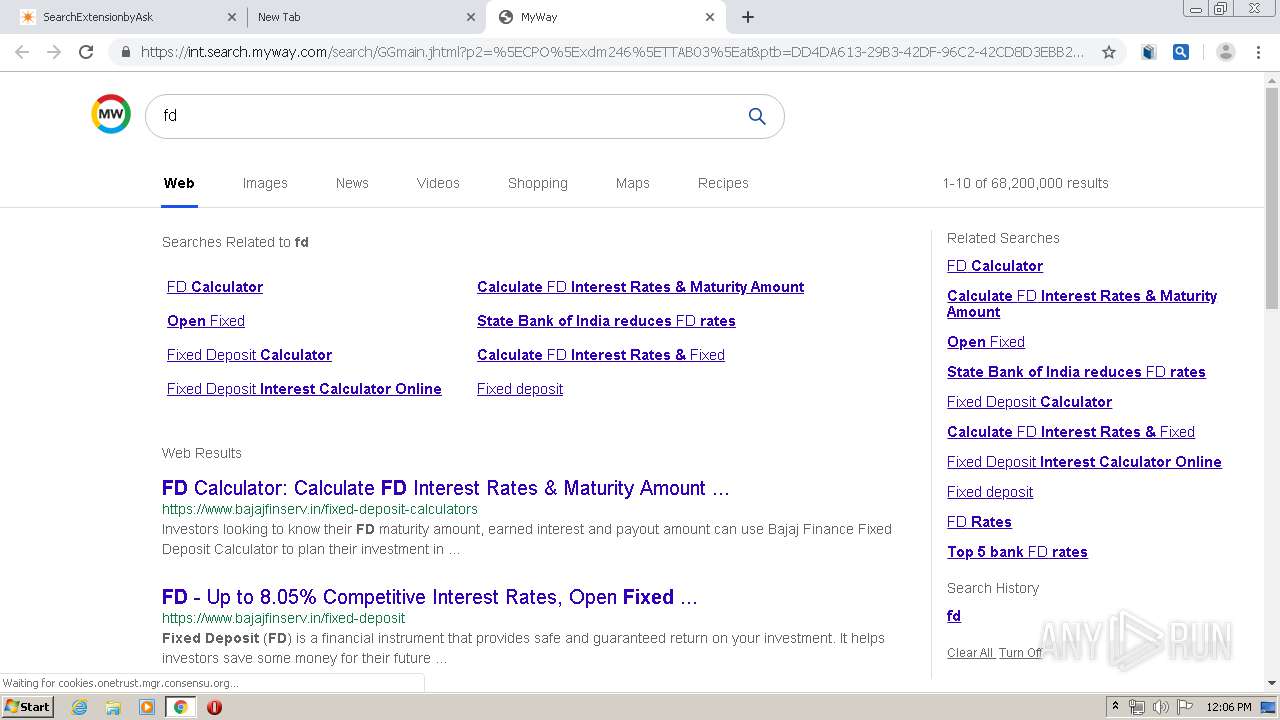Open the Windows Start menu
Screen dimensions: 1280x720
tap(27, 707)
